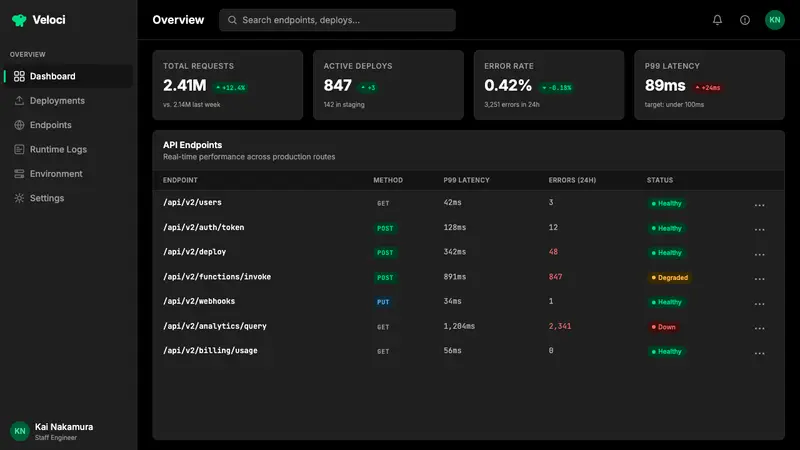Click the Veloci logo icon
Screen dimensions: 800x450
19,20
